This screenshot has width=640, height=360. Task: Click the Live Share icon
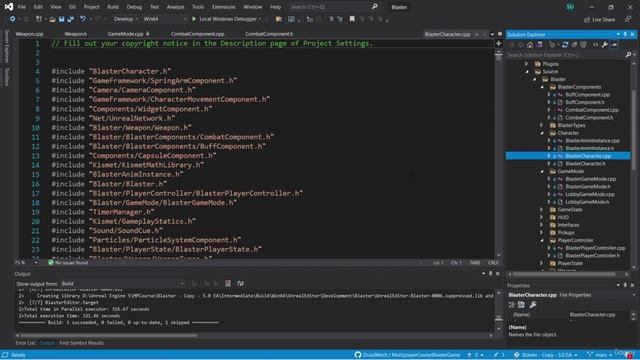[x=587, y=19]
